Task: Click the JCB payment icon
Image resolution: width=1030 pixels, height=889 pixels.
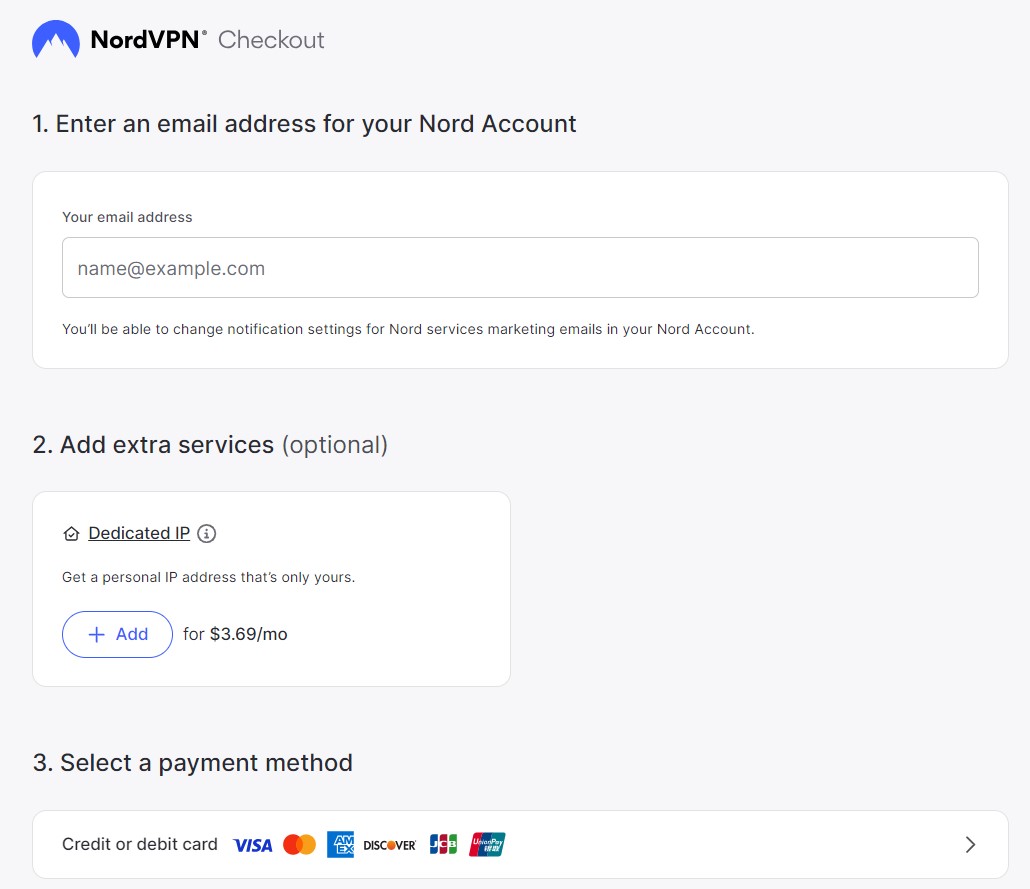Action: 441,844
